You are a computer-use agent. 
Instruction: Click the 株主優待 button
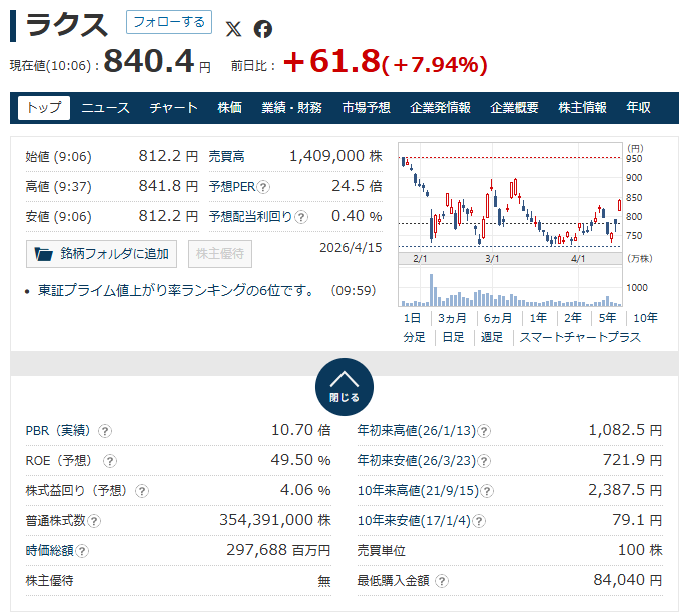220,254
